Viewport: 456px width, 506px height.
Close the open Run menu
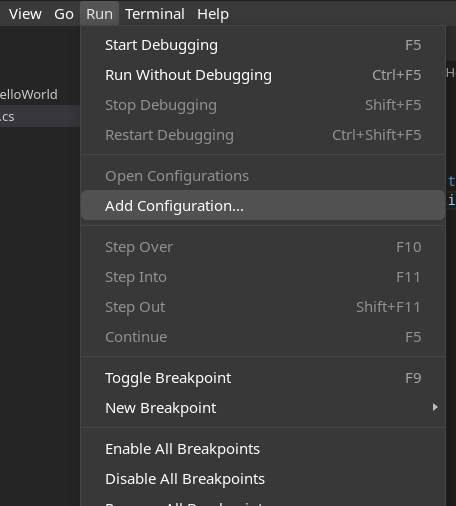(99, 14)
